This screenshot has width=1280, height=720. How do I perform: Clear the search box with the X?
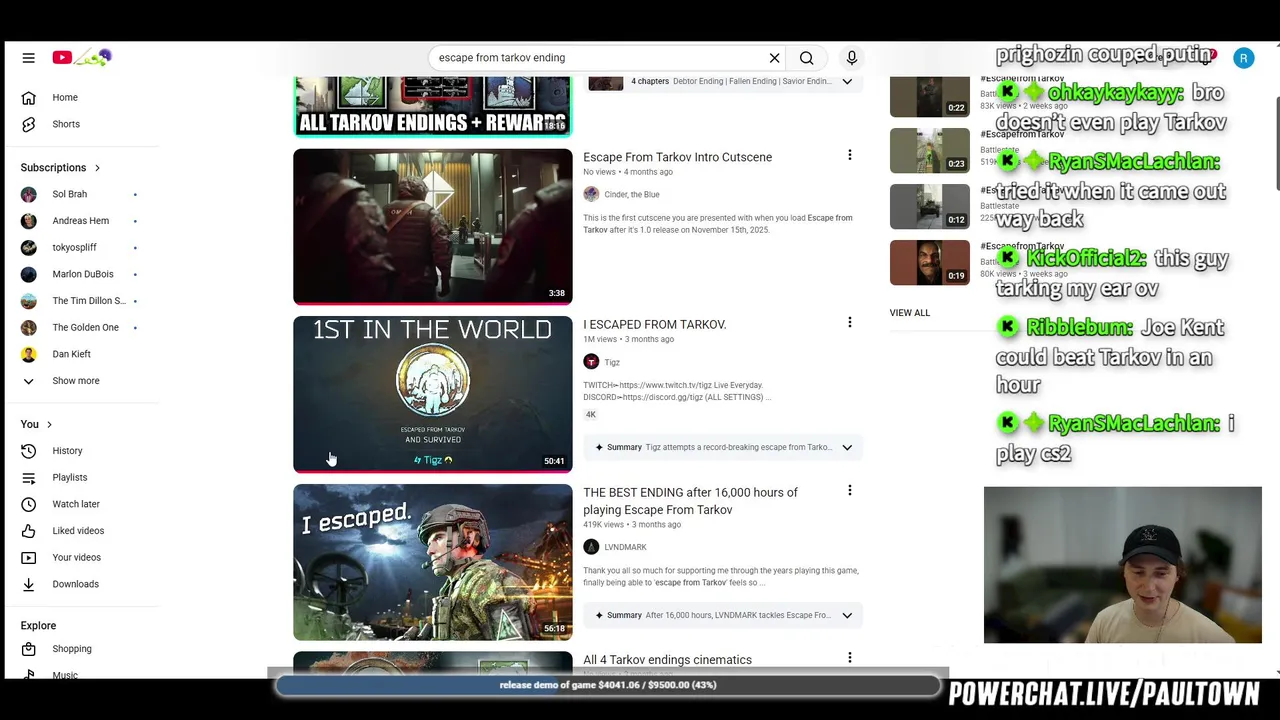pos(774,58)
